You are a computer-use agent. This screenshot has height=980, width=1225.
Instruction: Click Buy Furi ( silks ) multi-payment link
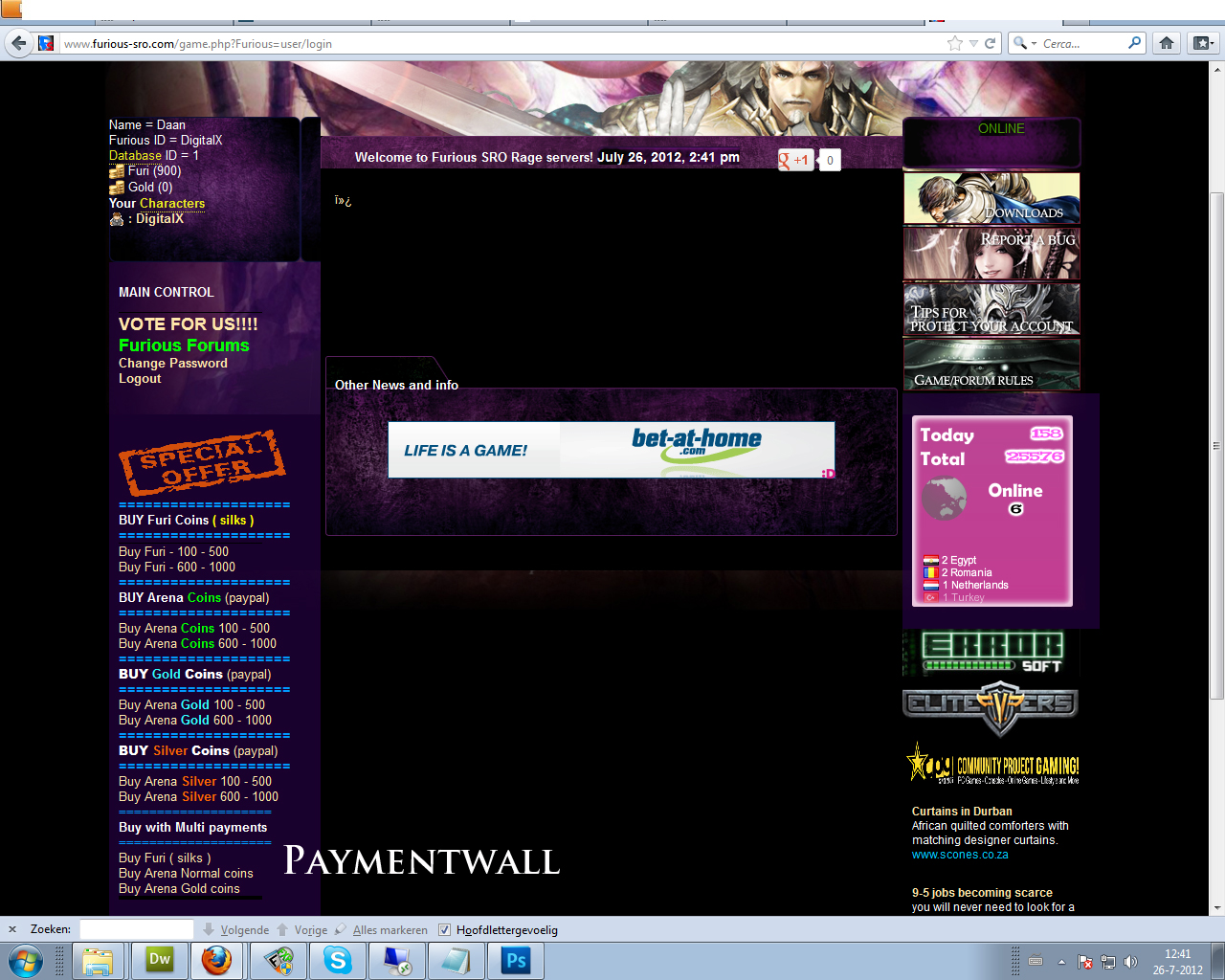(x=165, y=858)
